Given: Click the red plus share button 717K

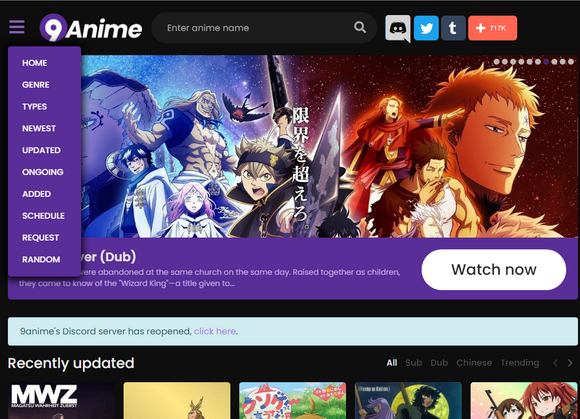Looking at the screenshot, I should click(x=492, y=28).
